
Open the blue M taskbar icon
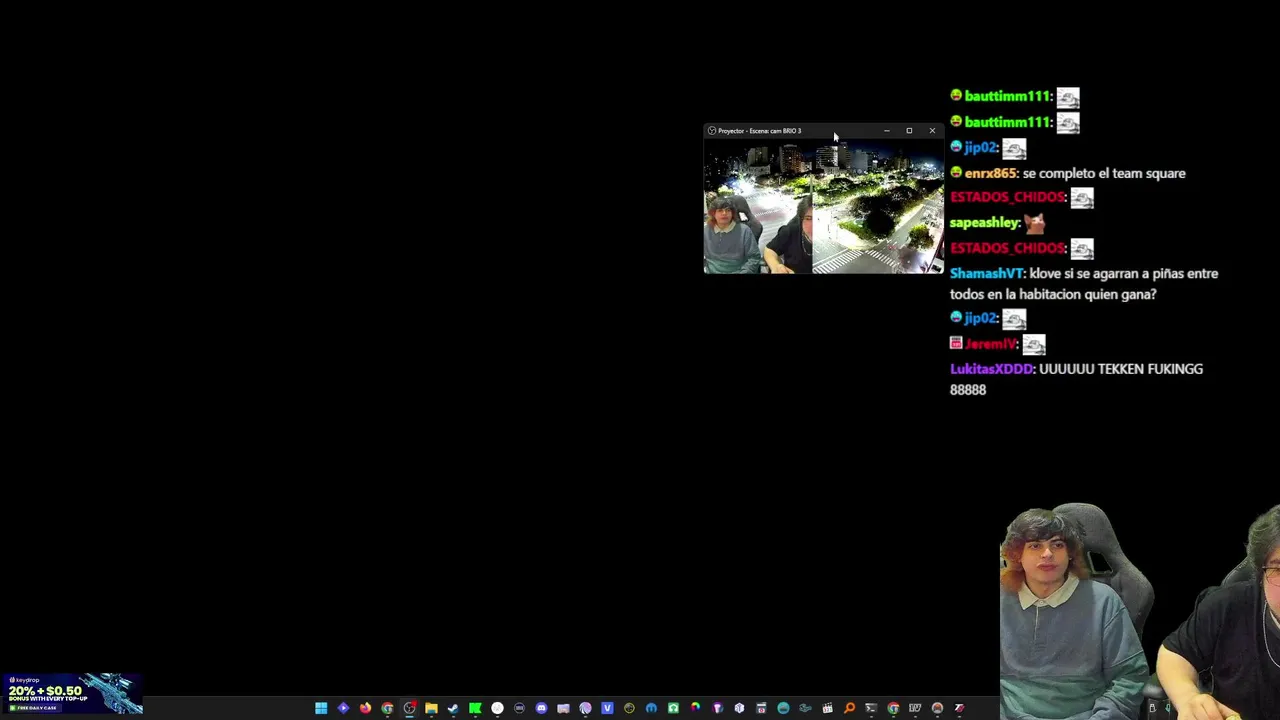pyautogui.click(x=651, y=708)
